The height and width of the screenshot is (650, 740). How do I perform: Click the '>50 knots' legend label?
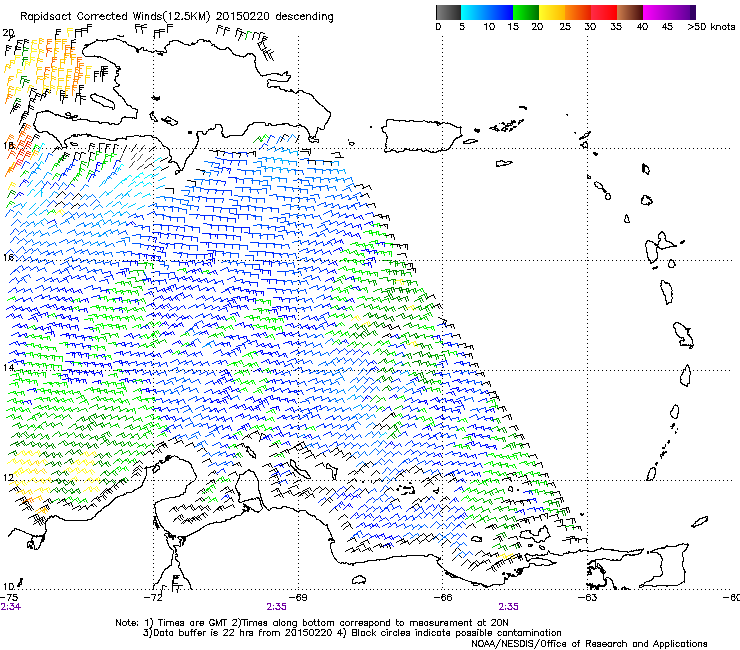point(711,27)
